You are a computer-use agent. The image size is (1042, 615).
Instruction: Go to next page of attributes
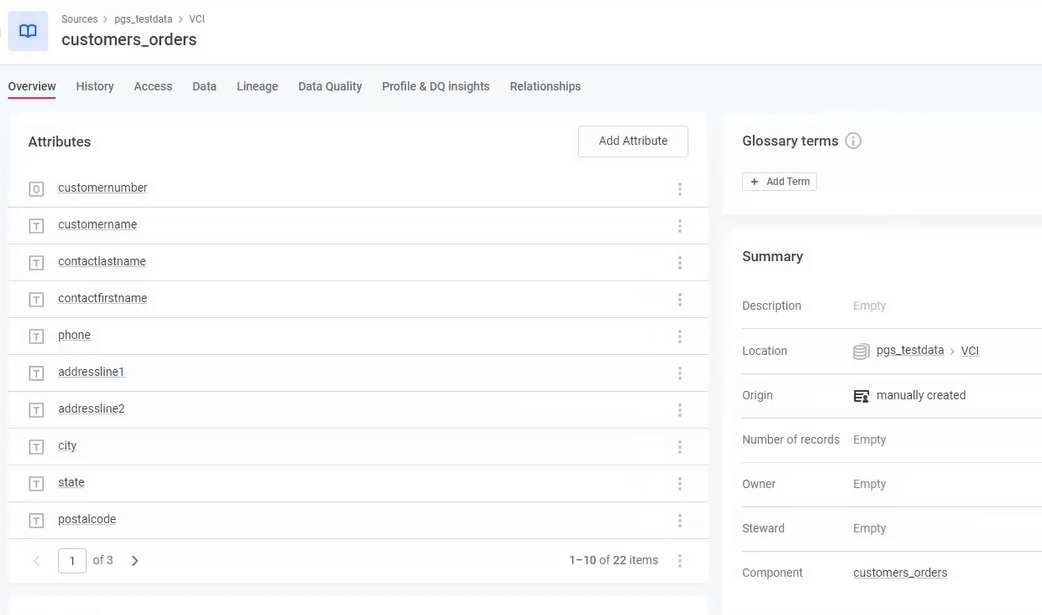135,561
